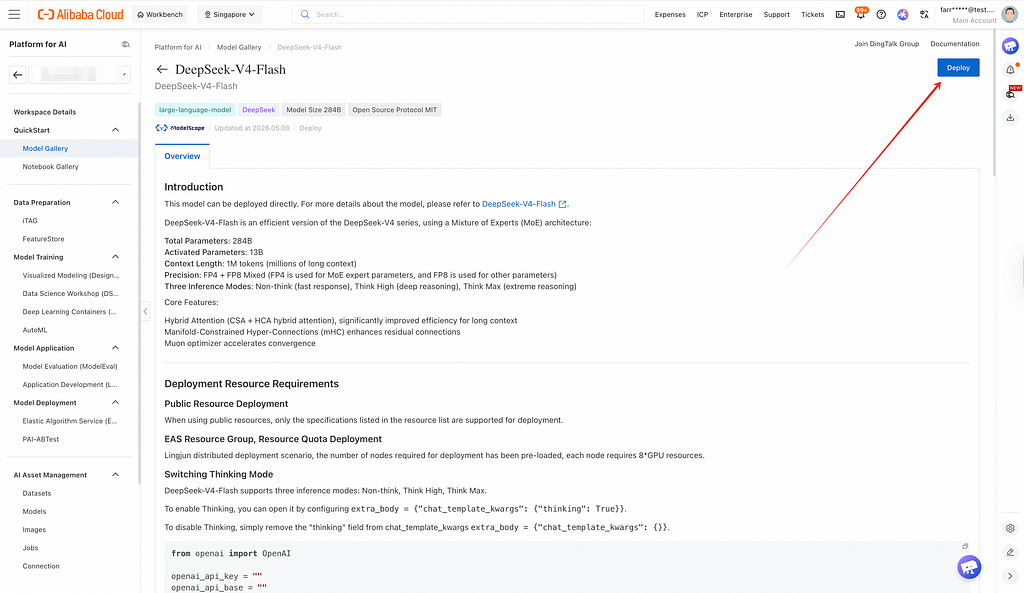Viewport: 1024px width, 593px height.
Task: Open the Tickets menu
Action: tap(812, 14)
